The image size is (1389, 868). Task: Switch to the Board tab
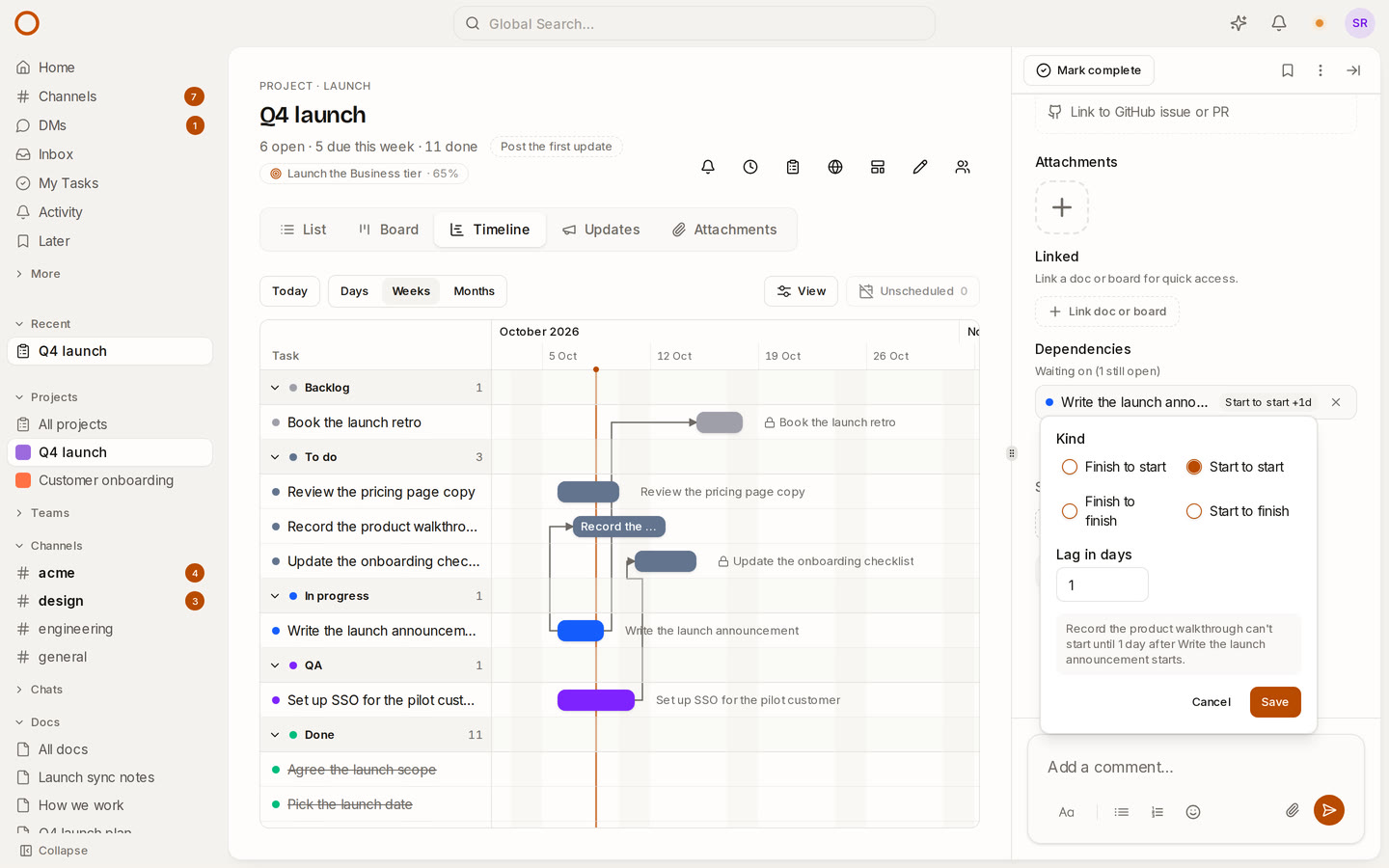pyautogui.click(x=389, y=230)
